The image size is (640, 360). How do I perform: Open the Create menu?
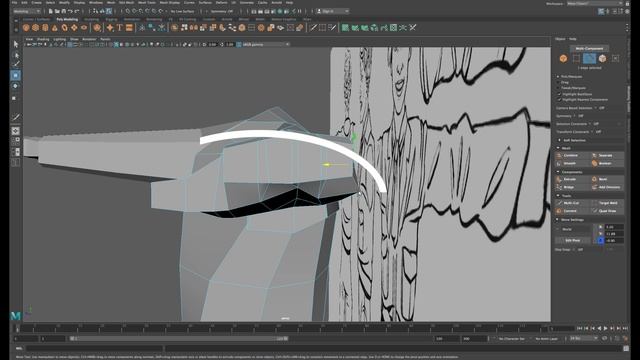point(36,2)
